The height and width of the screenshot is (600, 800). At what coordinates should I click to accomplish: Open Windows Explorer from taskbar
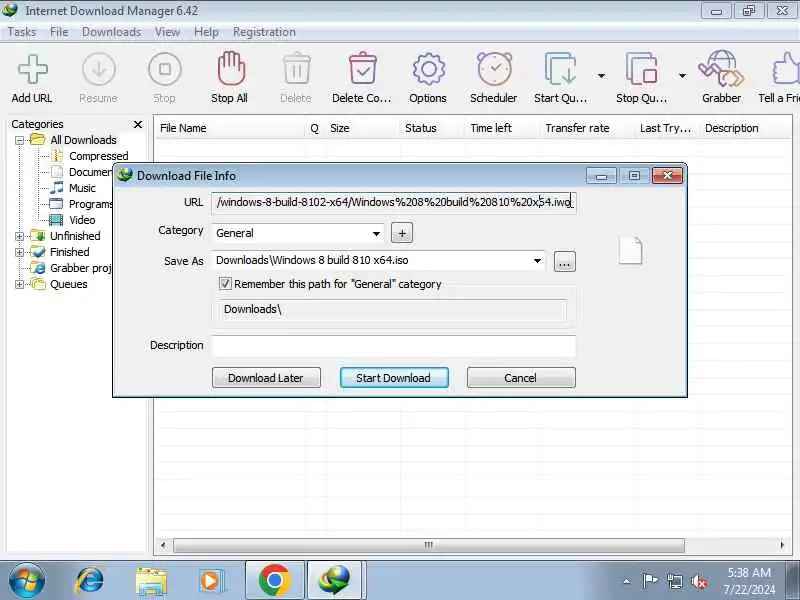point(152,581)
